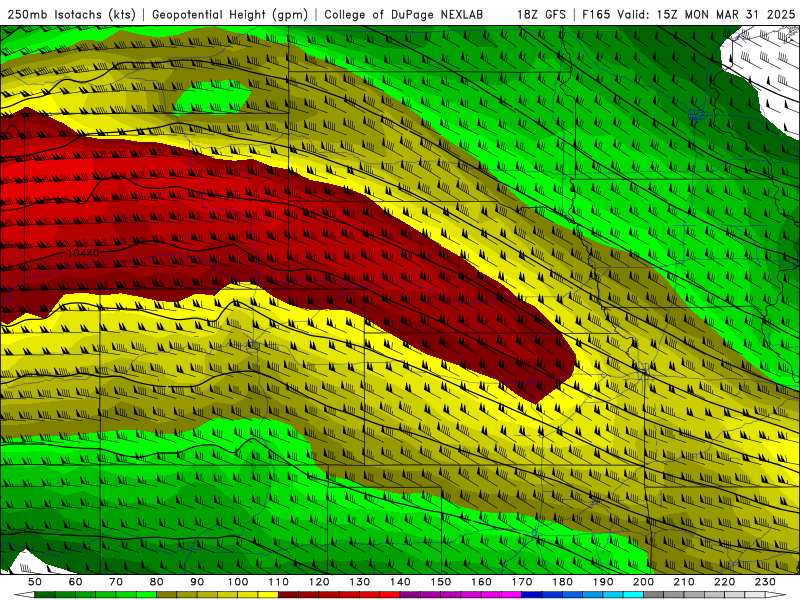This screenshot has height=600, width=800.
Task: Click the '110' value on the color scale
Action: [x=279, y=582]
